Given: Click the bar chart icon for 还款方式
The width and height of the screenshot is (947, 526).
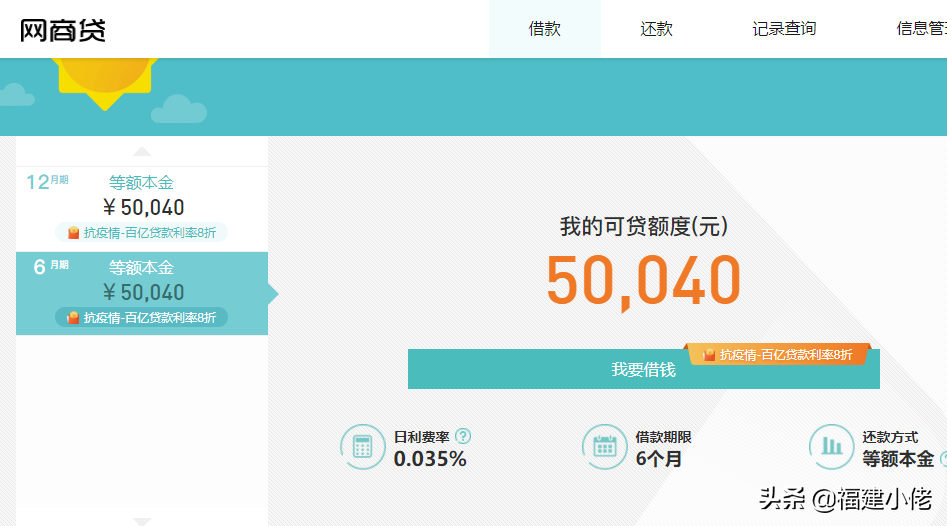Looking at the screenshot, I should point(832,447).
